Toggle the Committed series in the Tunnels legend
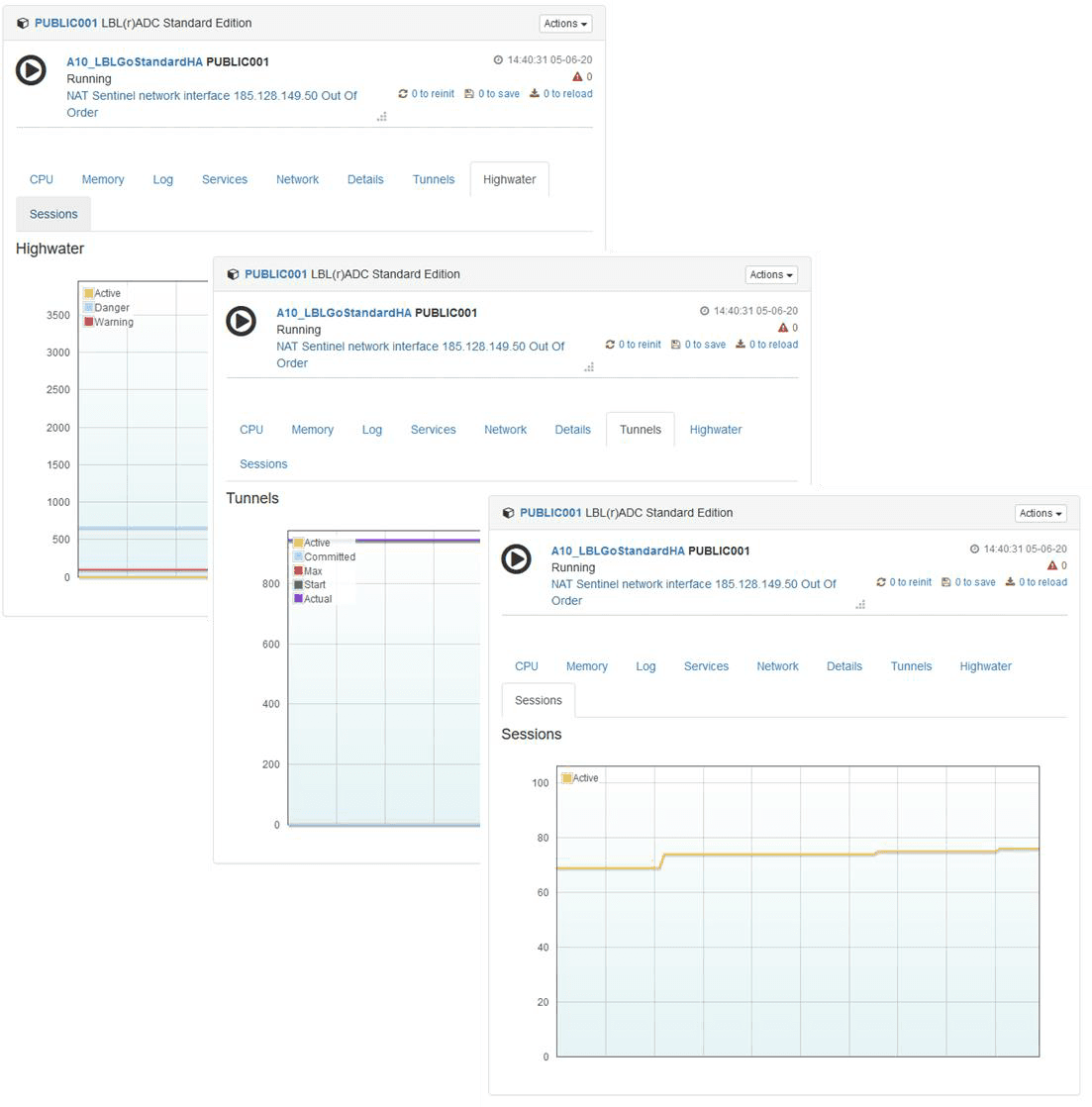 [x=329, y=556]
